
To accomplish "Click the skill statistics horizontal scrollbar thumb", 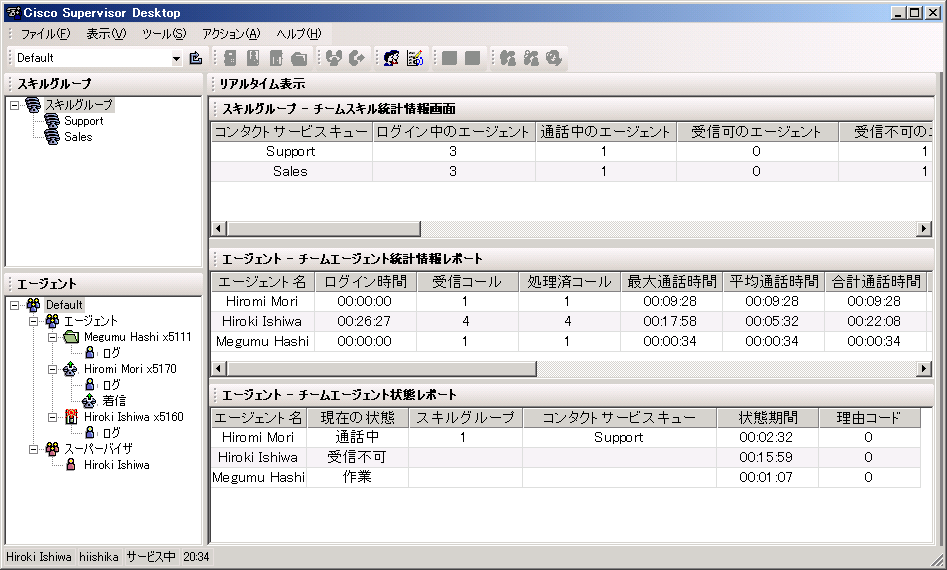I will click(x=324, y=229).
